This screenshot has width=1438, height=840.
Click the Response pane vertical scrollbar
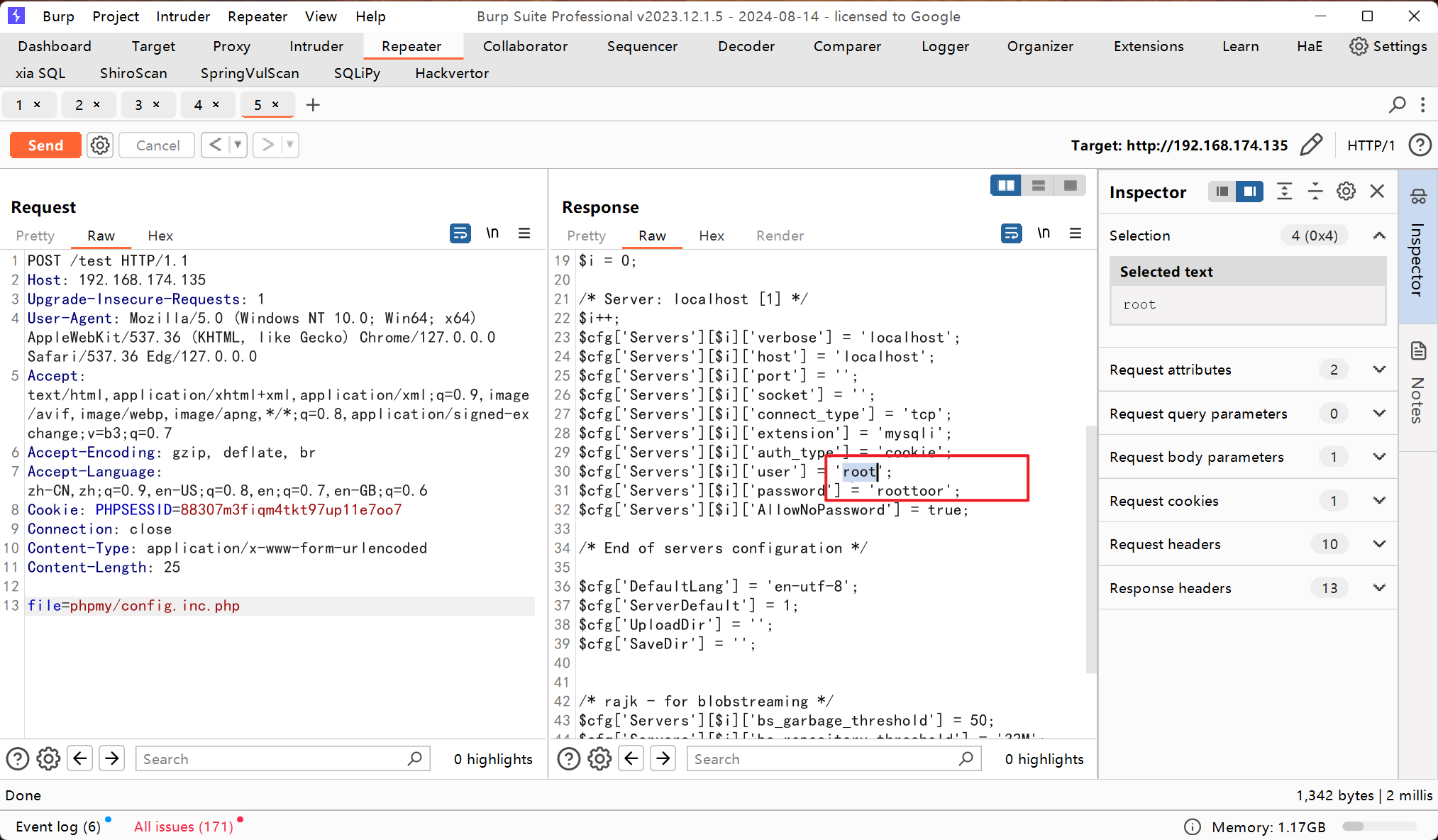tap(1091, 550)
